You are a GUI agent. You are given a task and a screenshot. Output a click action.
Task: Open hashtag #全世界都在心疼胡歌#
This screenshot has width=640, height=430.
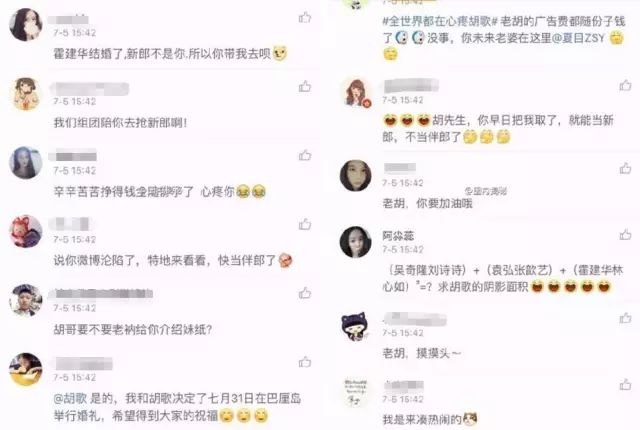[440, 21]
